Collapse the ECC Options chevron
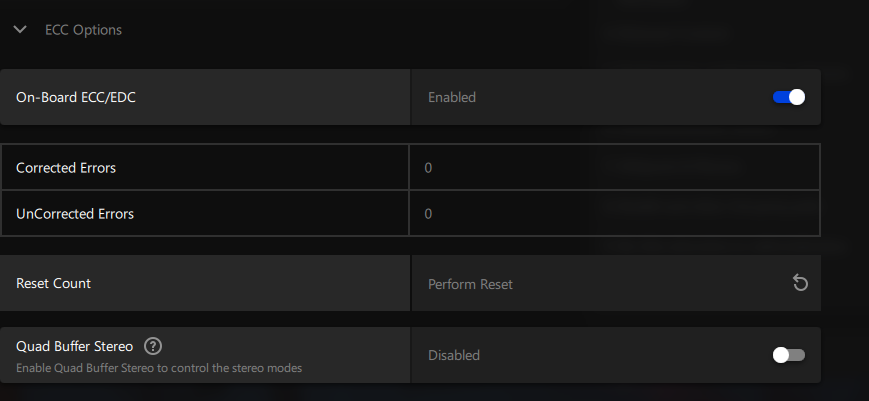 point(20,29)
